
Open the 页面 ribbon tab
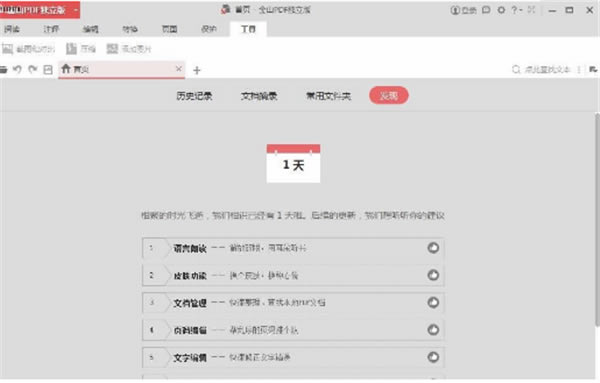[169, 29]
